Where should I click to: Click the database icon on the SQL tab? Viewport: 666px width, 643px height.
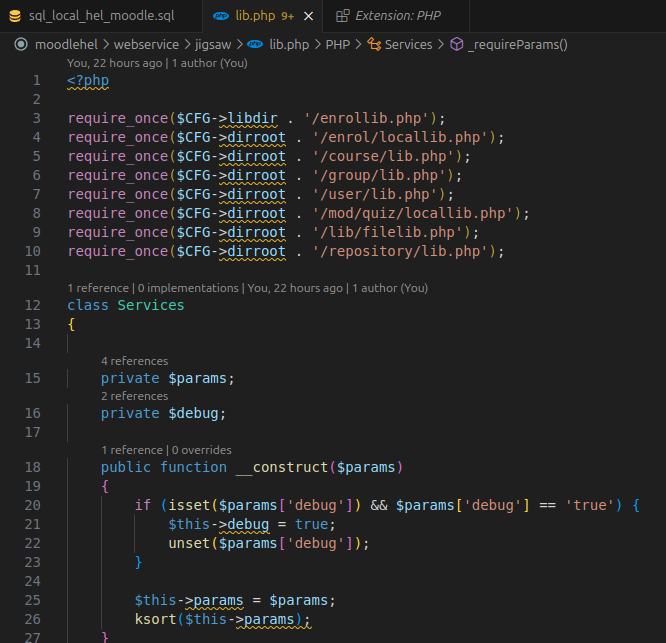tap(15, 16)
